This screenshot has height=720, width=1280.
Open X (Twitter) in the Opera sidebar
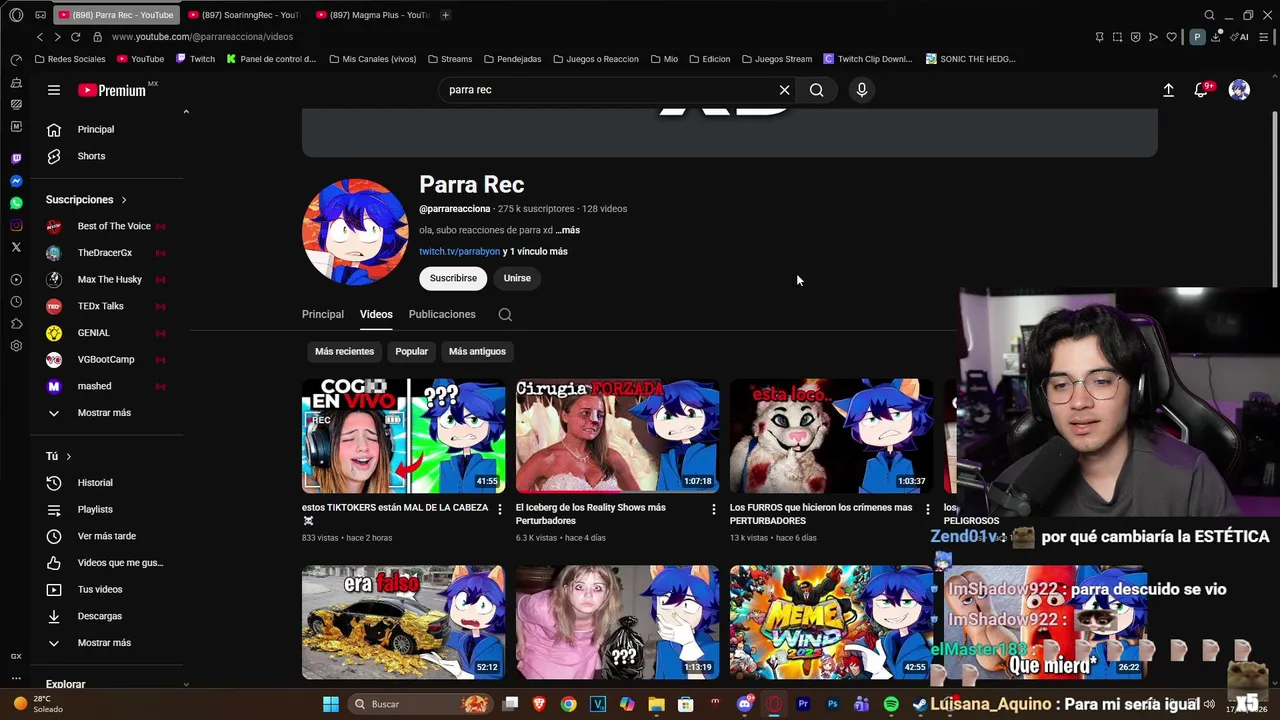coord(16,247)
